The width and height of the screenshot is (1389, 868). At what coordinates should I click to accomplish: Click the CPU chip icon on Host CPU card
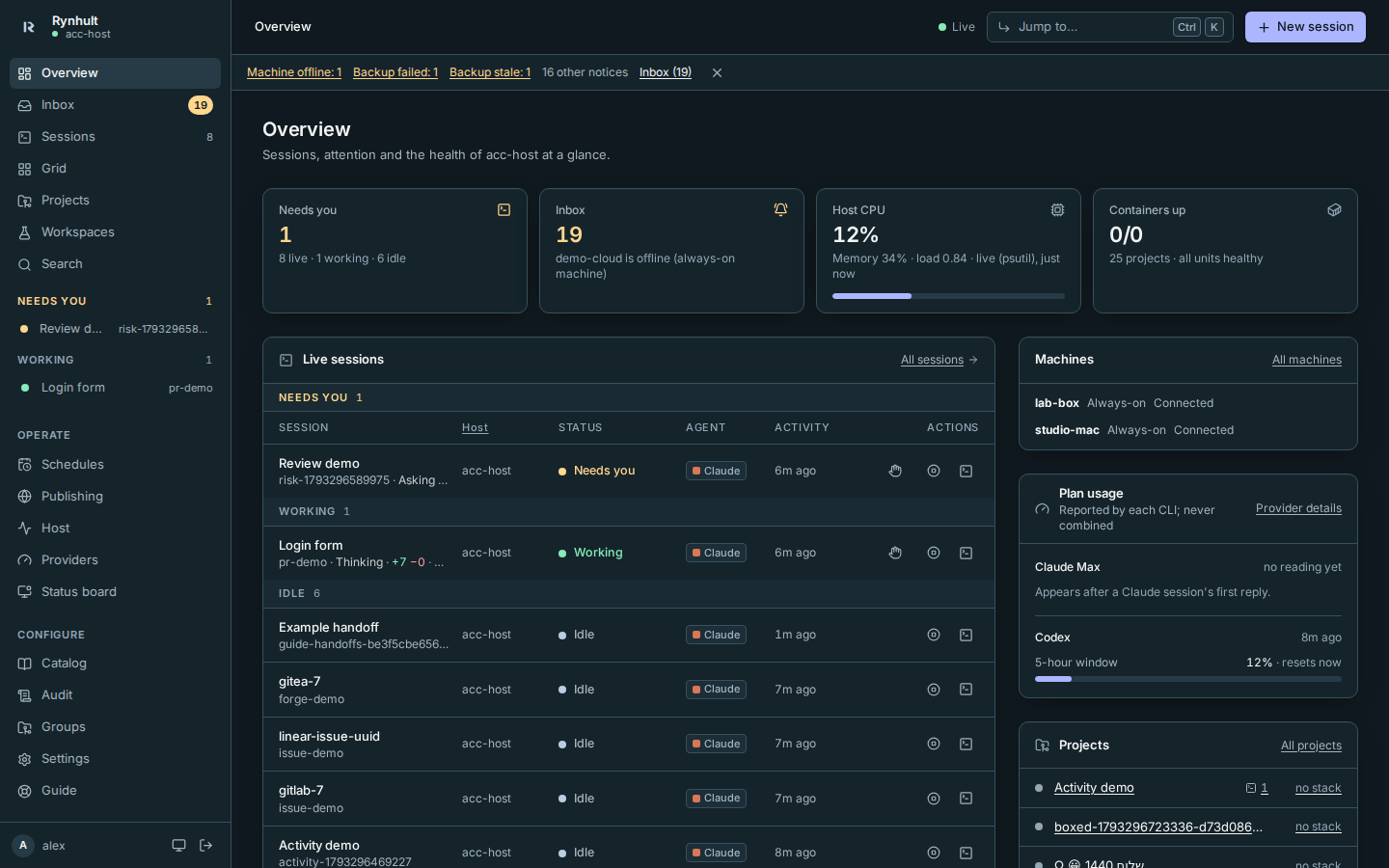pyautogui.click(x=1057, y=209)
